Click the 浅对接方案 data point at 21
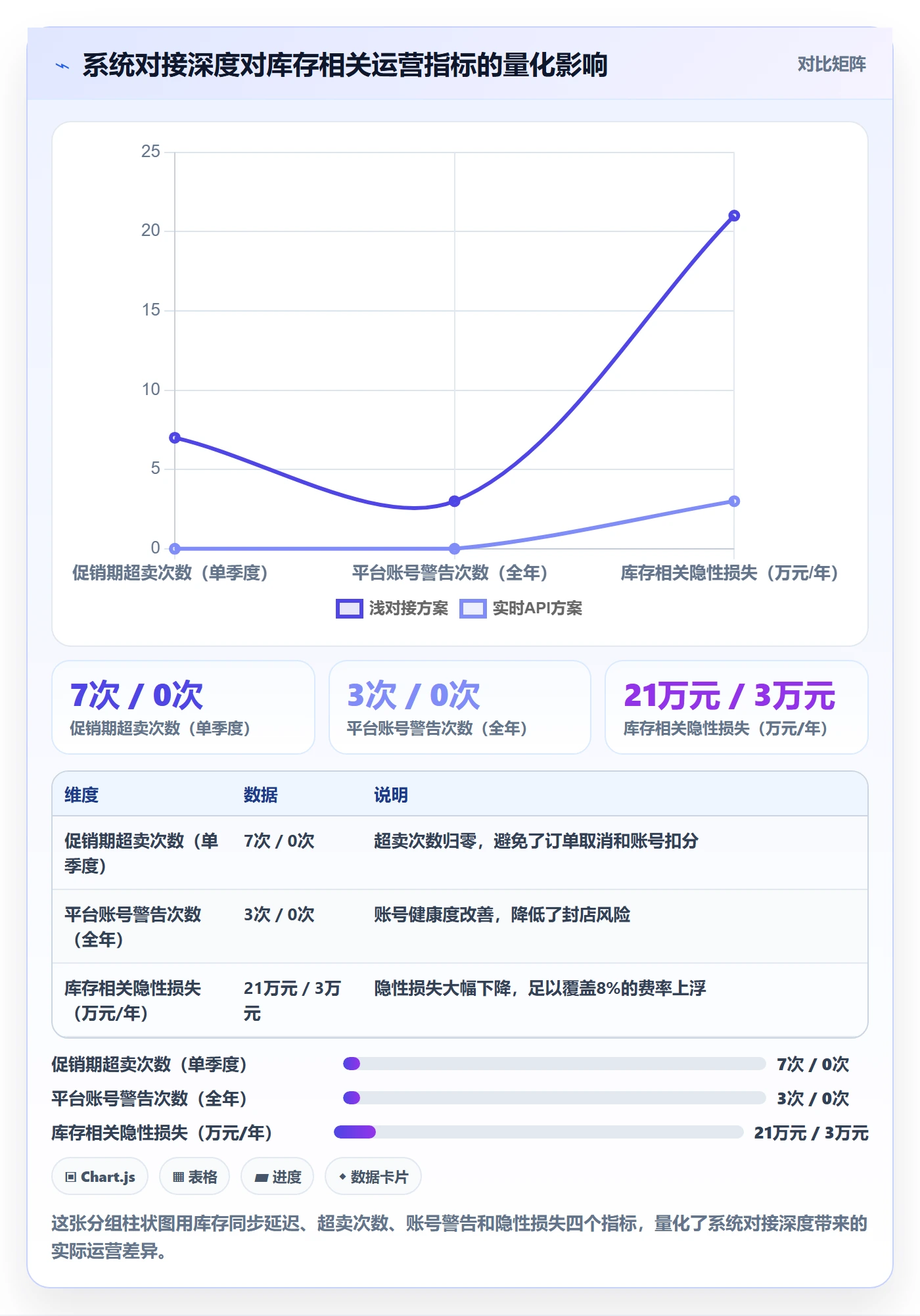This screenshot has height=1316, width=920. coord(734,216)
